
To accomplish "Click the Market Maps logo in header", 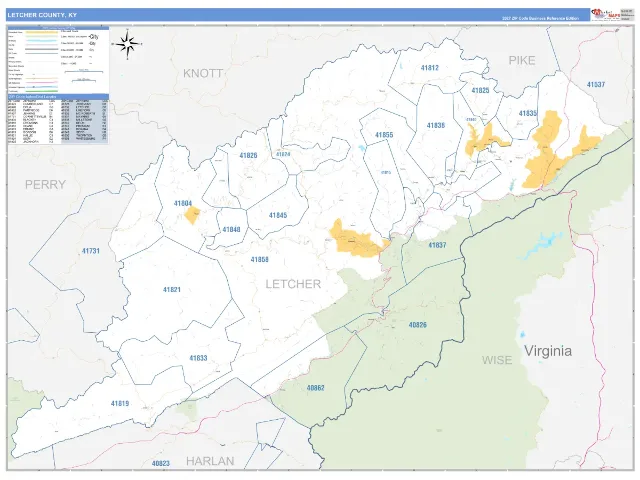I will (x=606, y=14).
